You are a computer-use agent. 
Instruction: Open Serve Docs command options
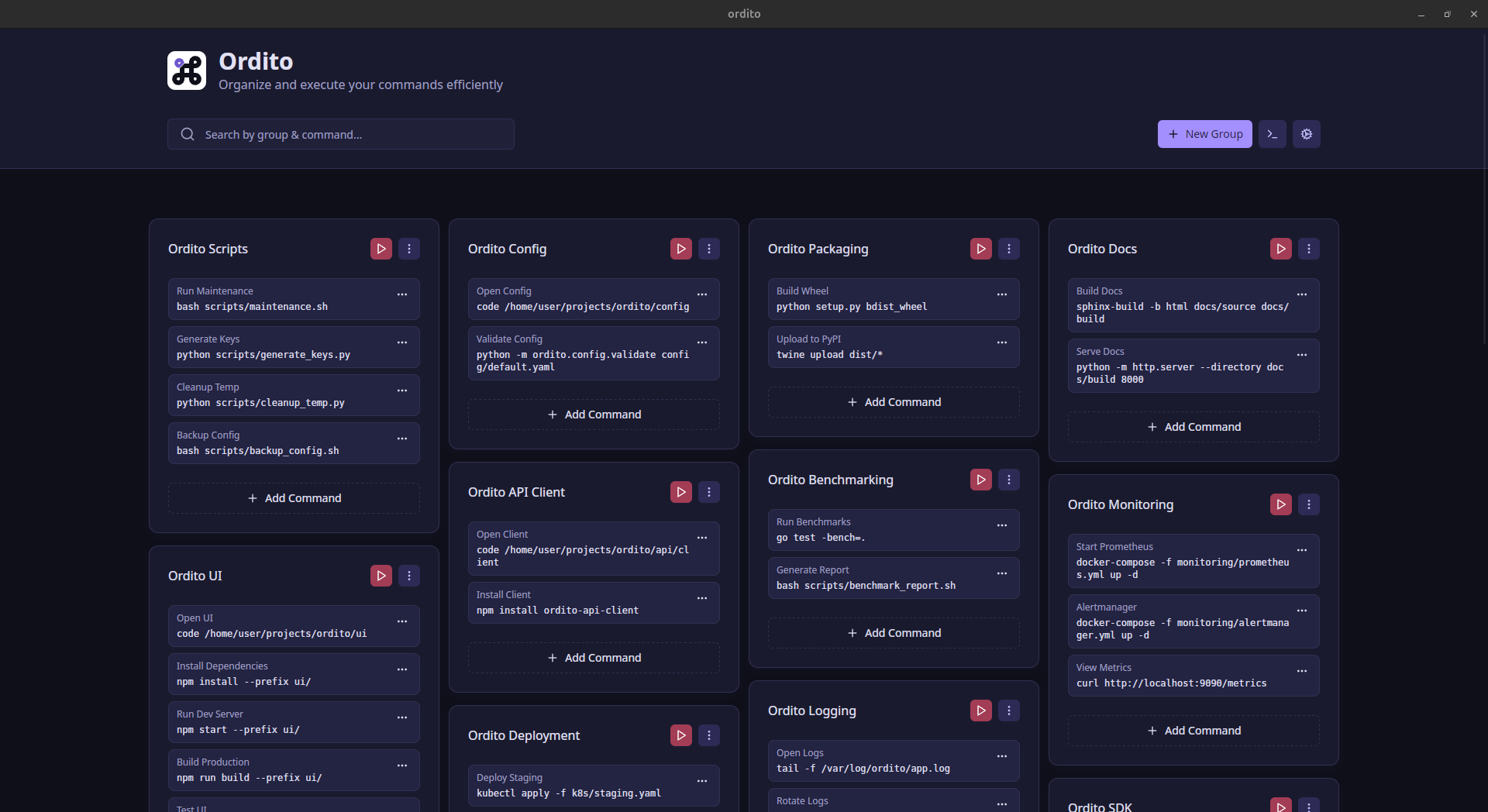(x=1302, y=355)
